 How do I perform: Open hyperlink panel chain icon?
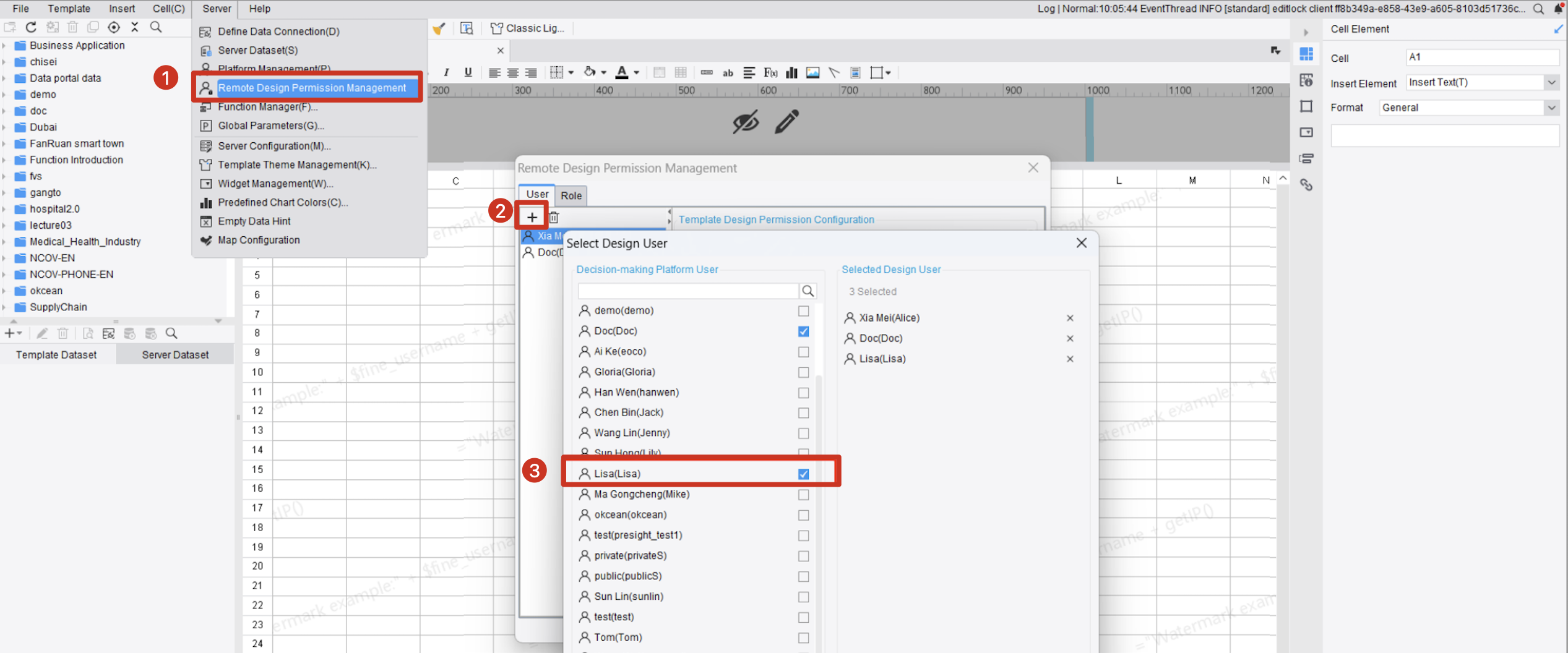click(1306, 185)
